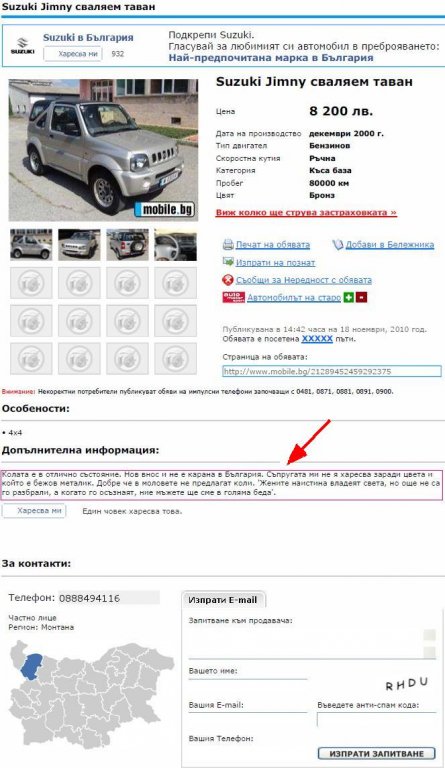View the rear spare-wheel thumbnail photo
The image size is (445, 768).
pos(127,244)
